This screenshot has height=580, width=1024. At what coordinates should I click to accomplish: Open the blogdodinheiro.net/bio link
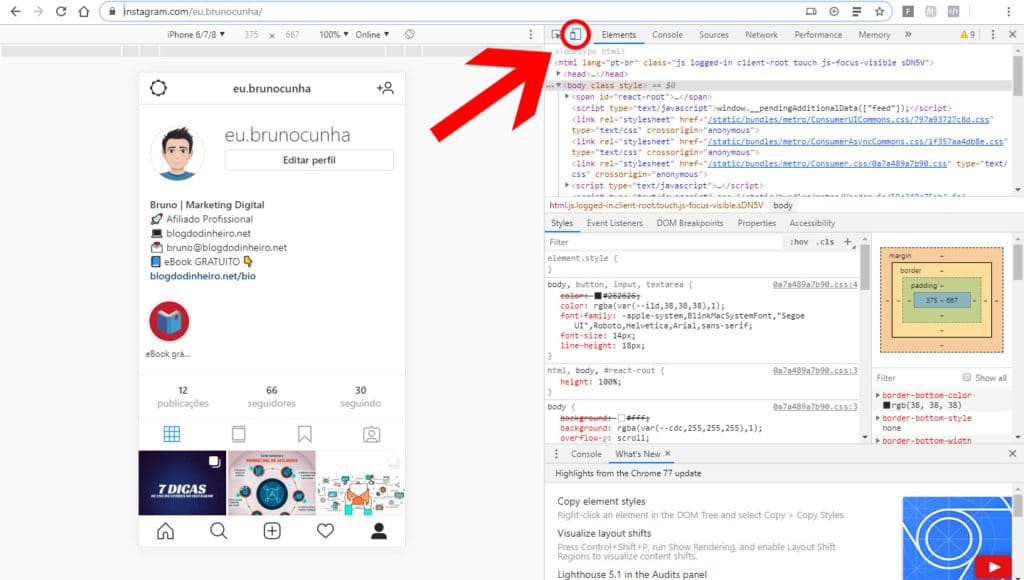[x=203, y=276]
